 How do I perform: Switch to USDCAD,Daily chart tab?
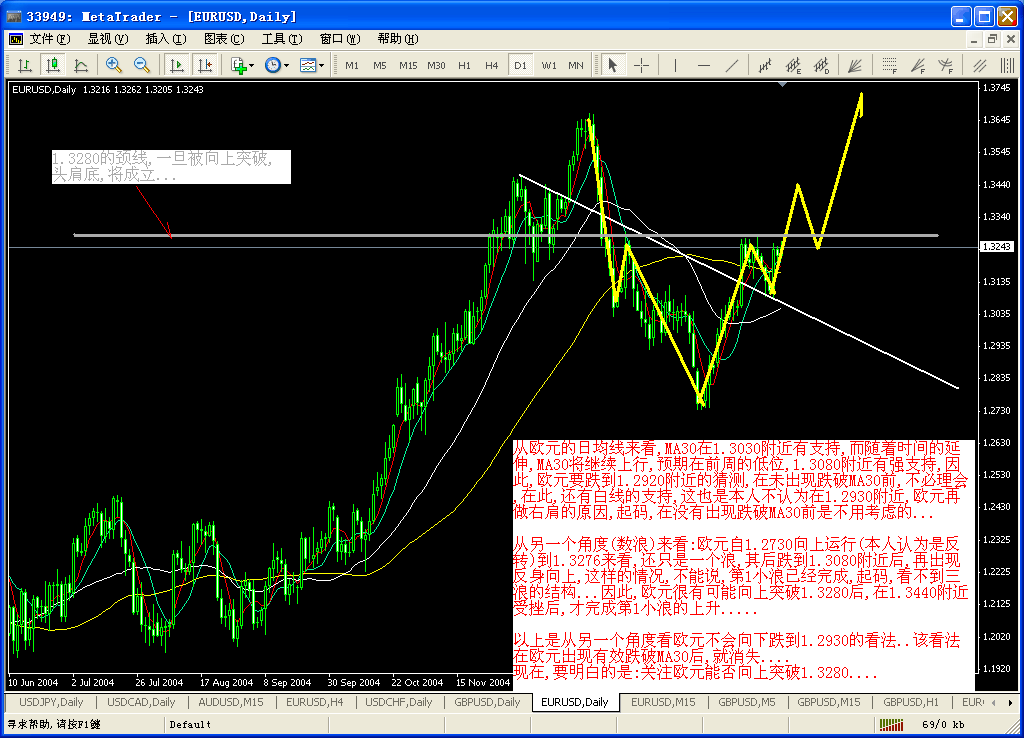pos(141,702)
